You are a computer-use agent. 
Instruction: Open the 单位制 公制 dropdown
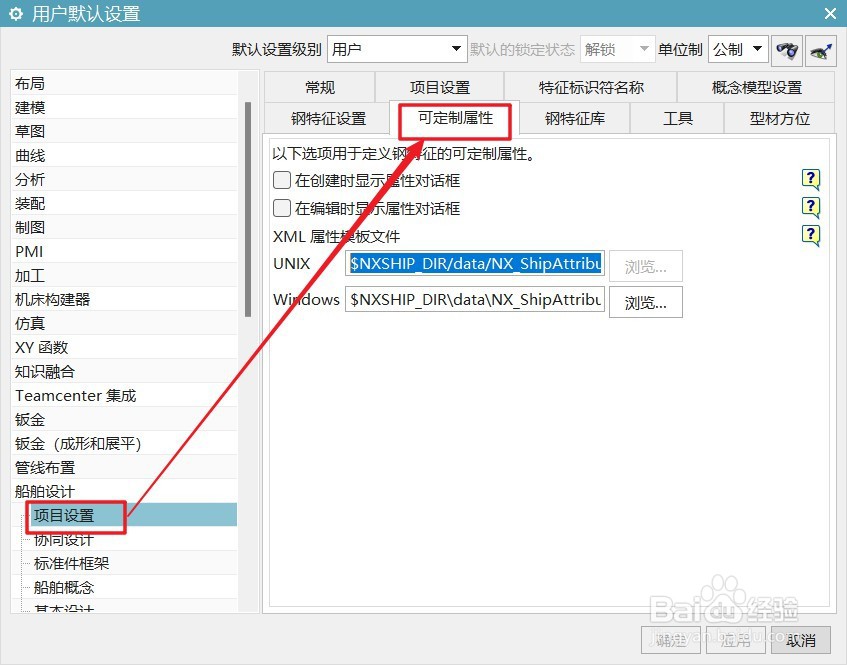[755, 48]
